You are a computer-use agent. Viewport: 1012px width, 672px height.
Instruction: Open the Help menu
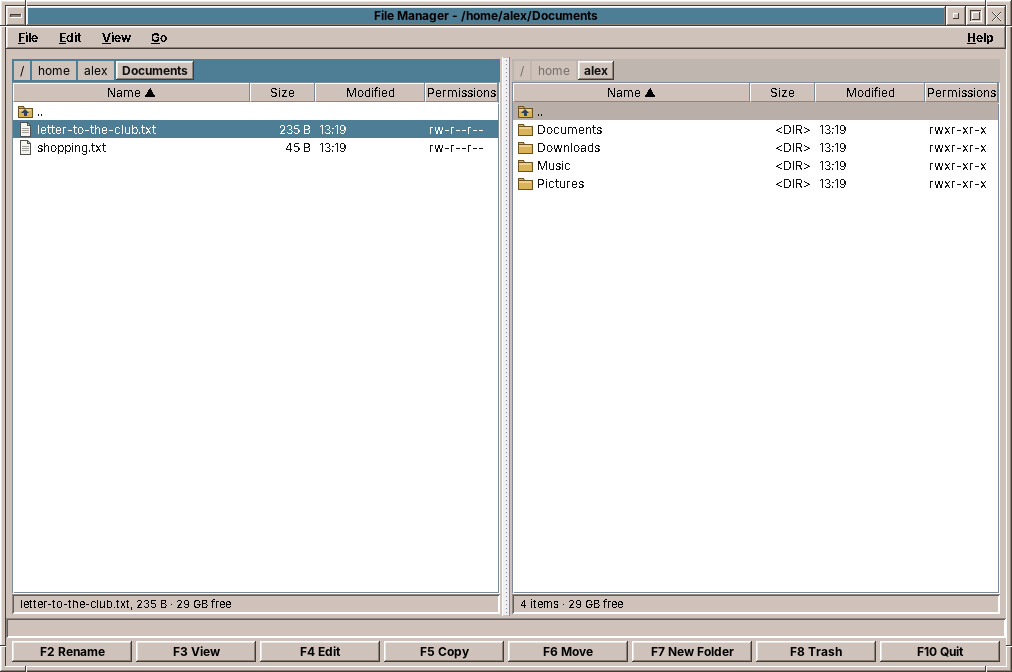(980, 37)
